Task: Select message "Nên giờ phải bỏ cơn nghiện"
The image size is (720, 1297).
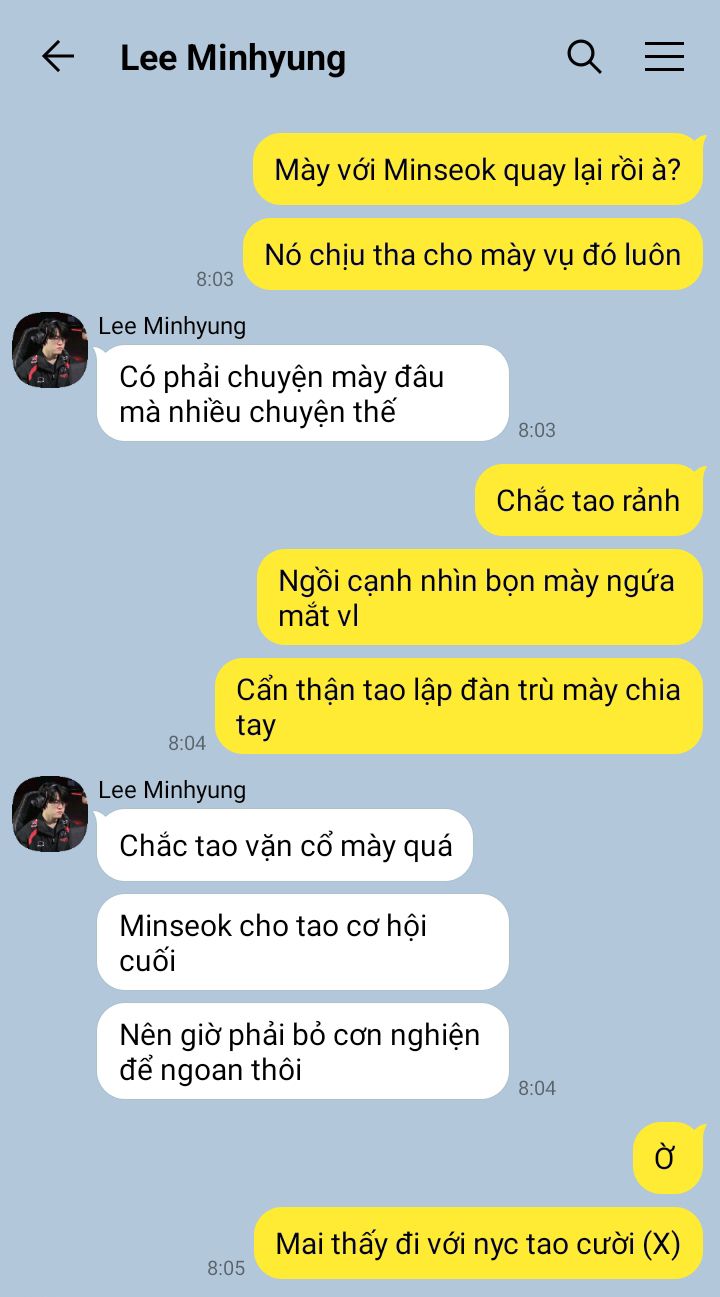Action: 303,1051
